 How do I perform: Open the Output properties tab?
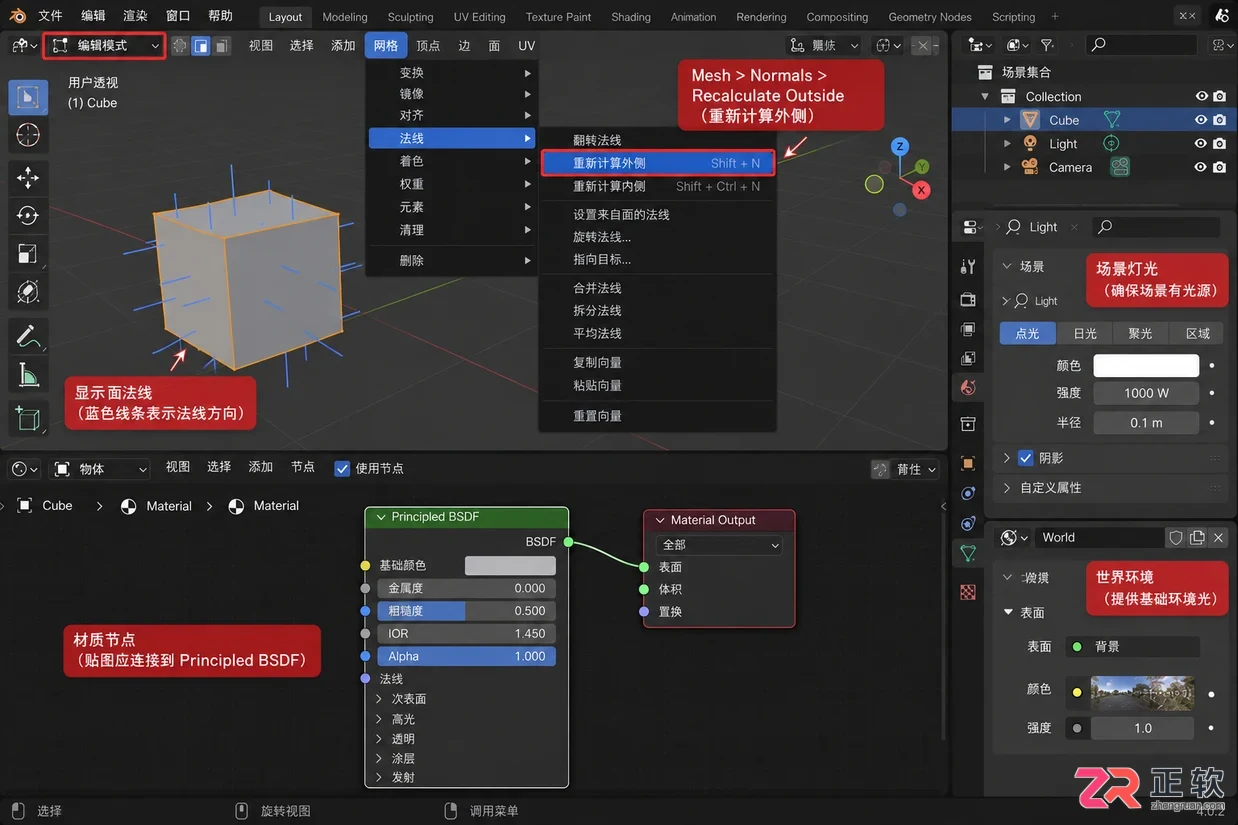968,329
